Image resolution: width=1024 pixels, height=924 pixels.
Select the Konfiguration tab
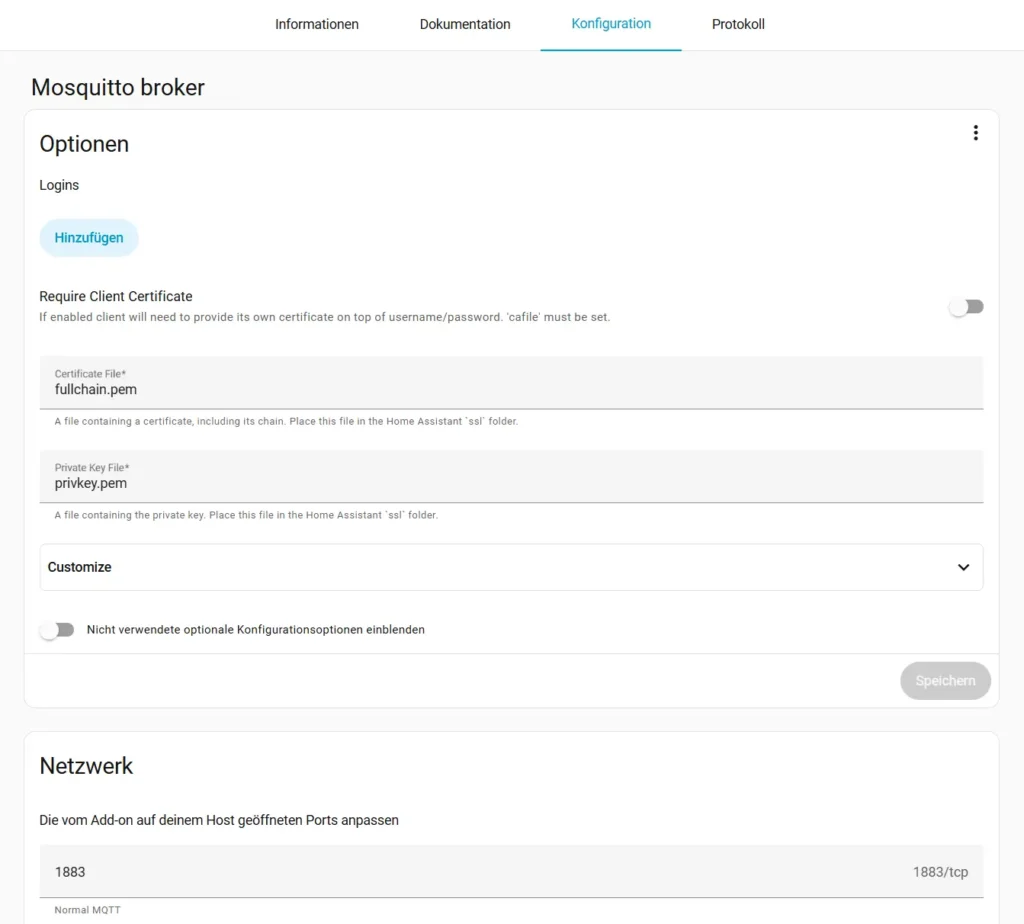(611, 24)
